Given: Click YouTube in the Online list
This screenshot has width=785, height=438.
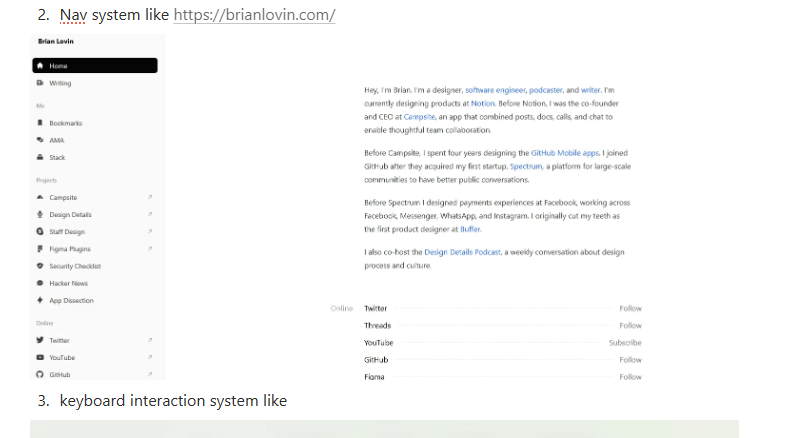Looking at the screenshot, I should click(x=378, y=343).
